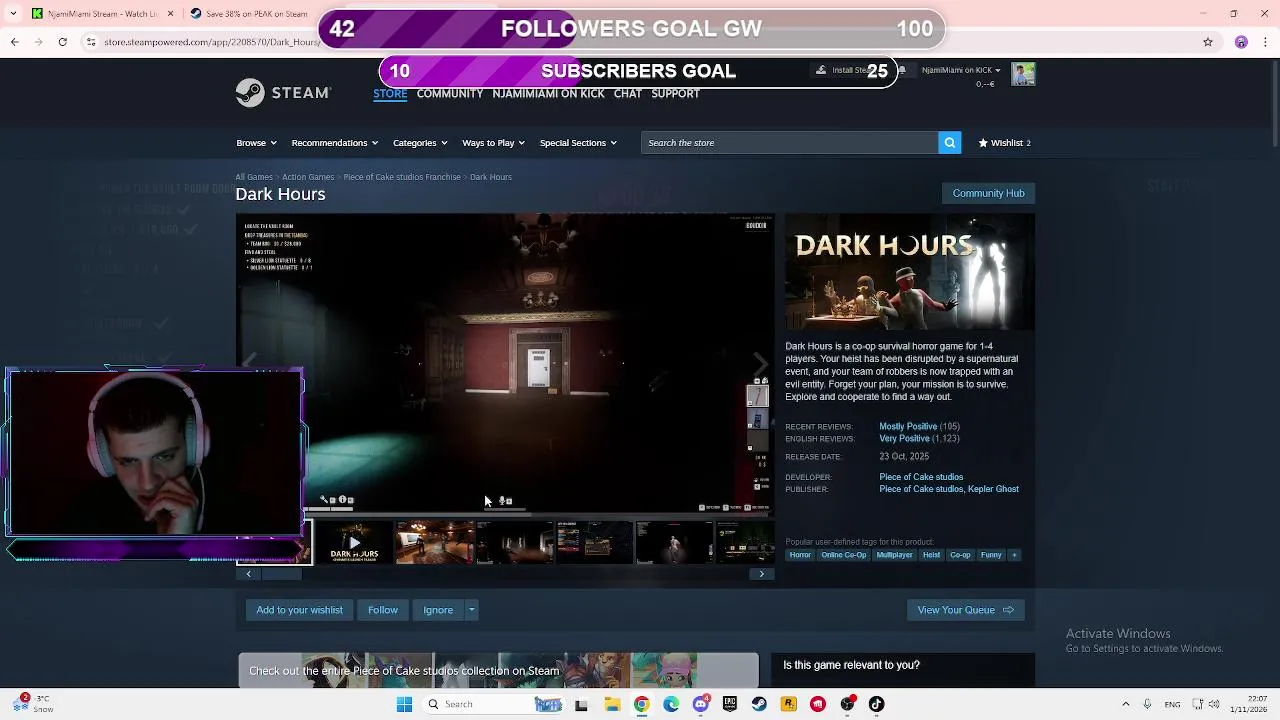Click the browser address bar URL
This screenshot has height=720, width=1280.
click(x=210, y=42)
